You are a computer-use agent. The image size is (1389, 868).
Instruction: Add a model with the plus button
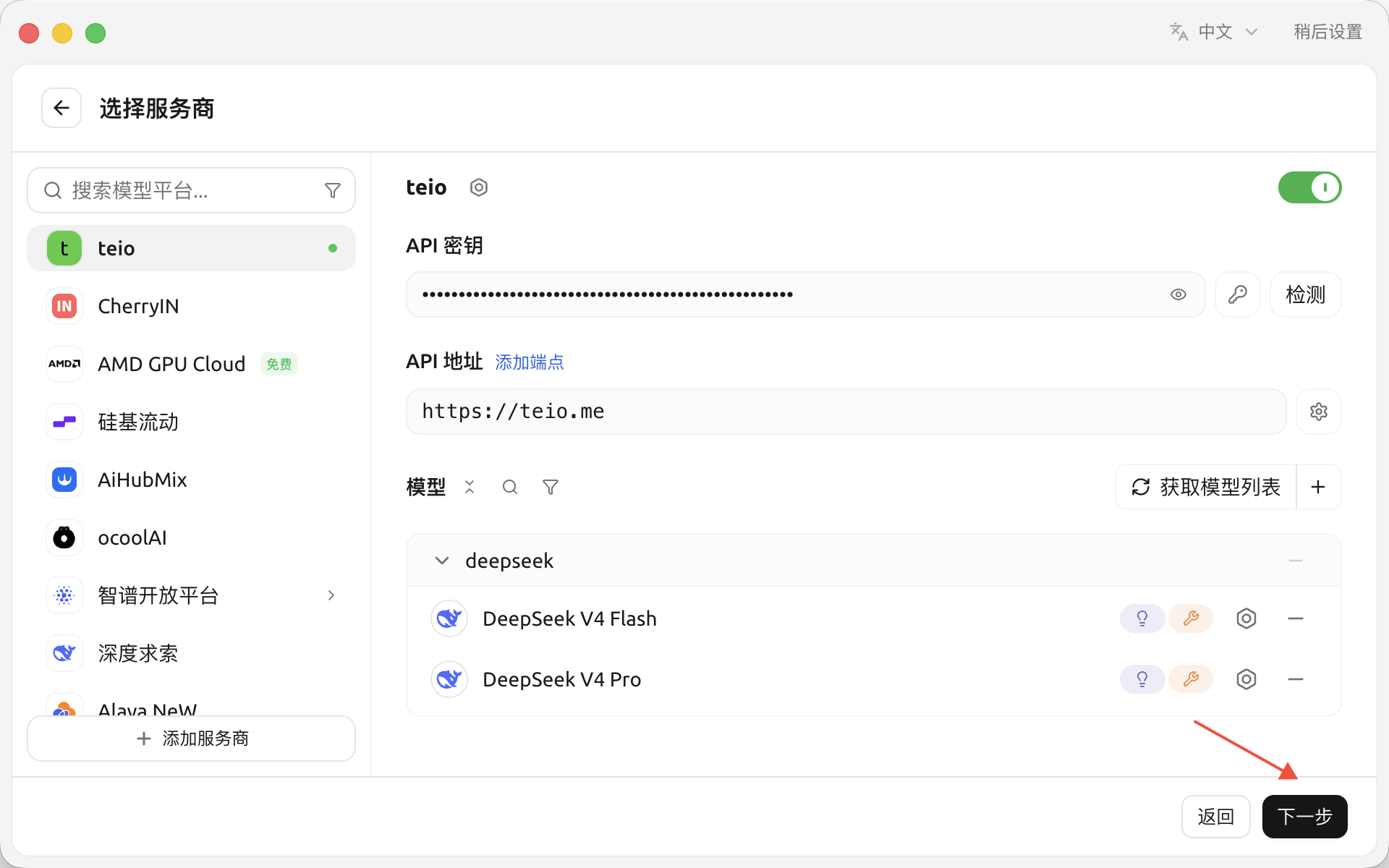coord(1318,487)
